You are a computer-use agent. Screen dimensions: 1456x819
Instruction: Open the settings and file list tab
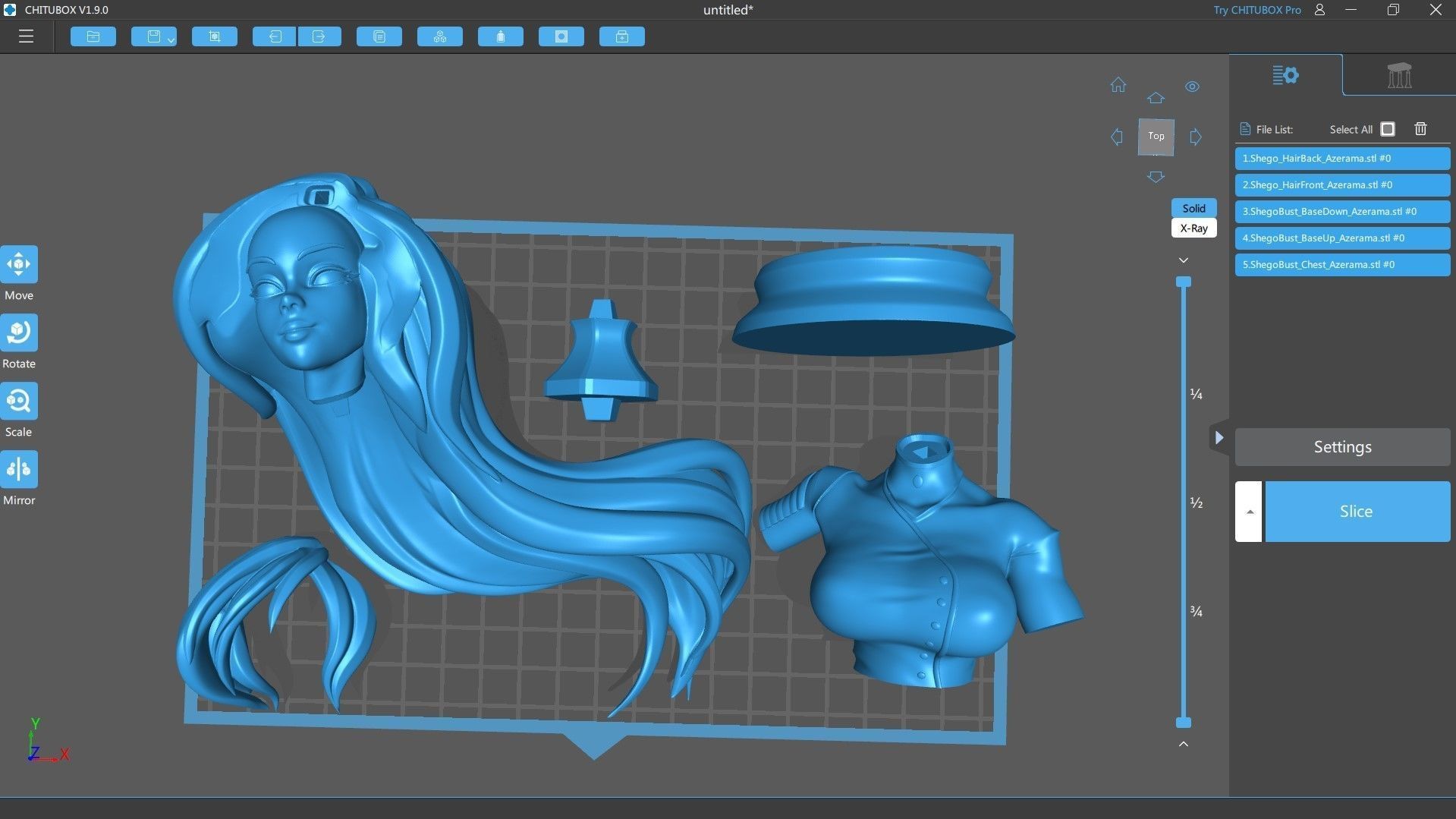pyautogui.click(x=1285, y=75)
